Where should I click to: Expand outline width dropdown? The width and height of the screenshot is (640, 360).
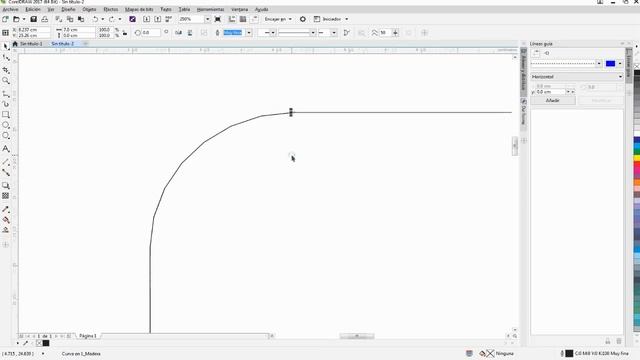[x=249, y=33]
